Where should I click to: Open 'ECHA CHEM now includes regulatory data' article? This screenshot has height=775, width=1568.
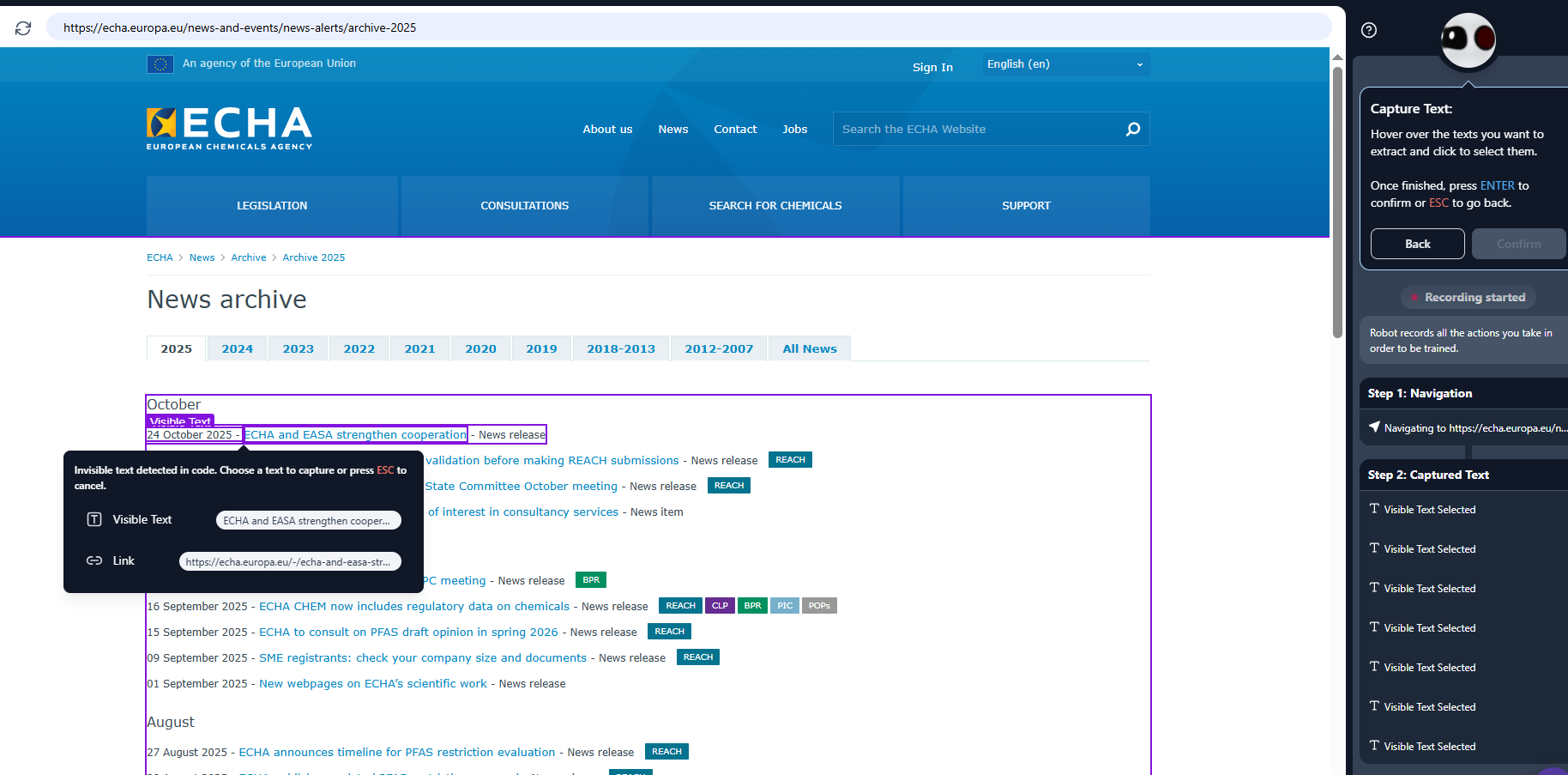coord(414,606)
